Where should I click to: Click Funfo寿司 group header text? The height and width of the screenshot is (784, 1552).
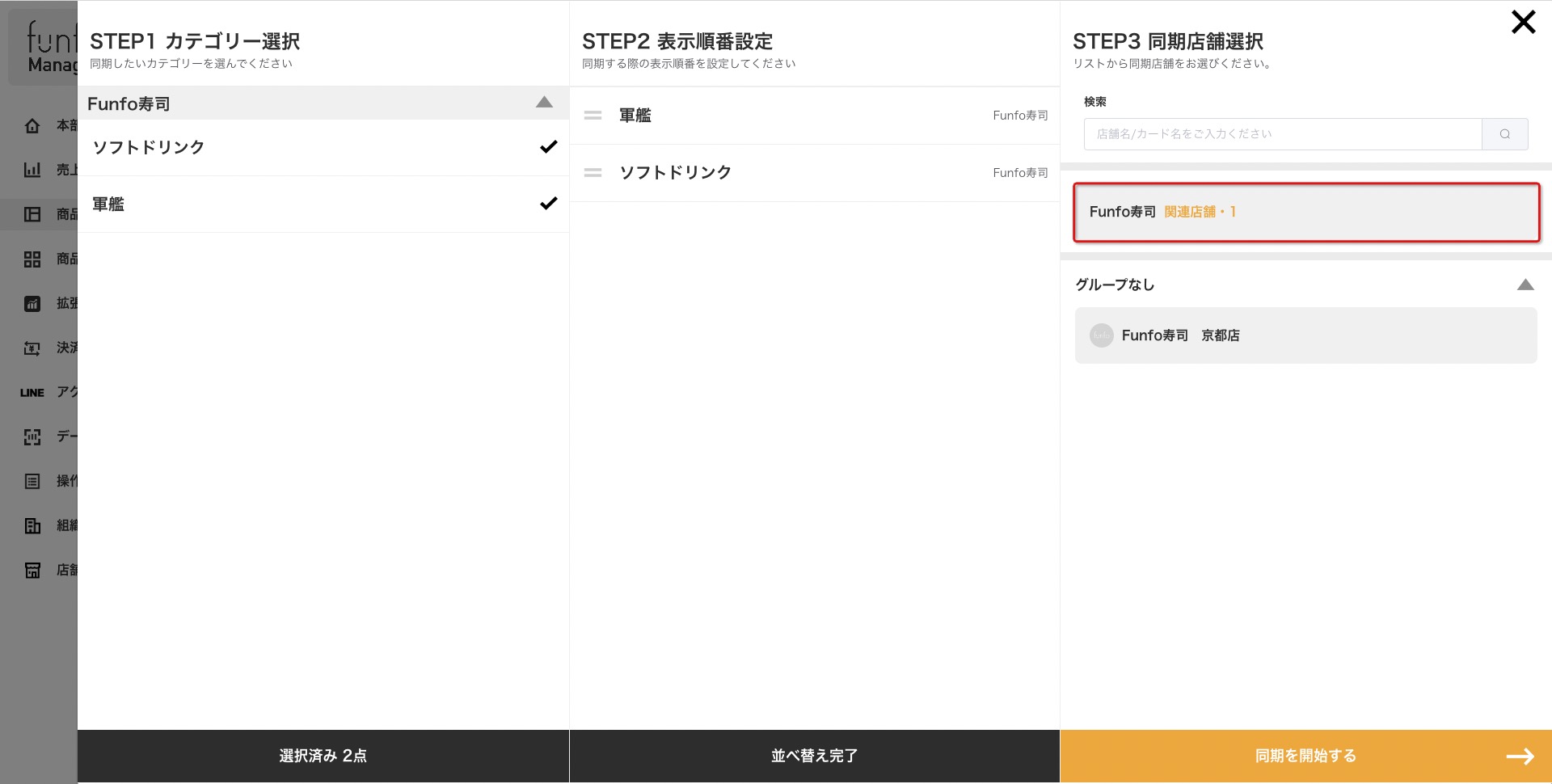tap(129, 104)
